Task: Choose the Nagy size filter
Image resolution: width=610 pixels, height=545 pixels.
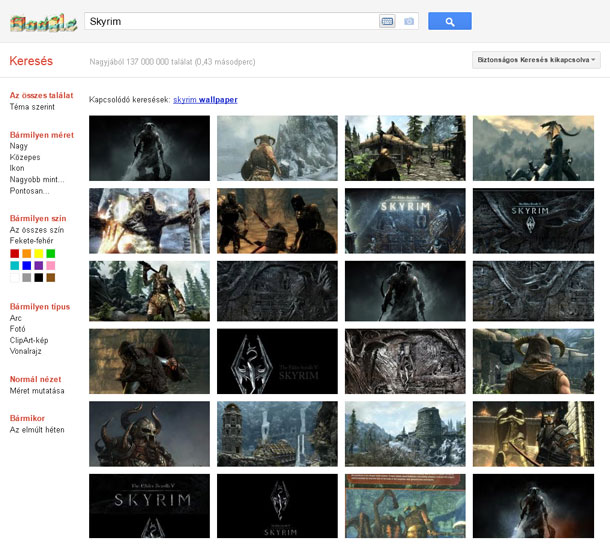Action: (19, 146)
